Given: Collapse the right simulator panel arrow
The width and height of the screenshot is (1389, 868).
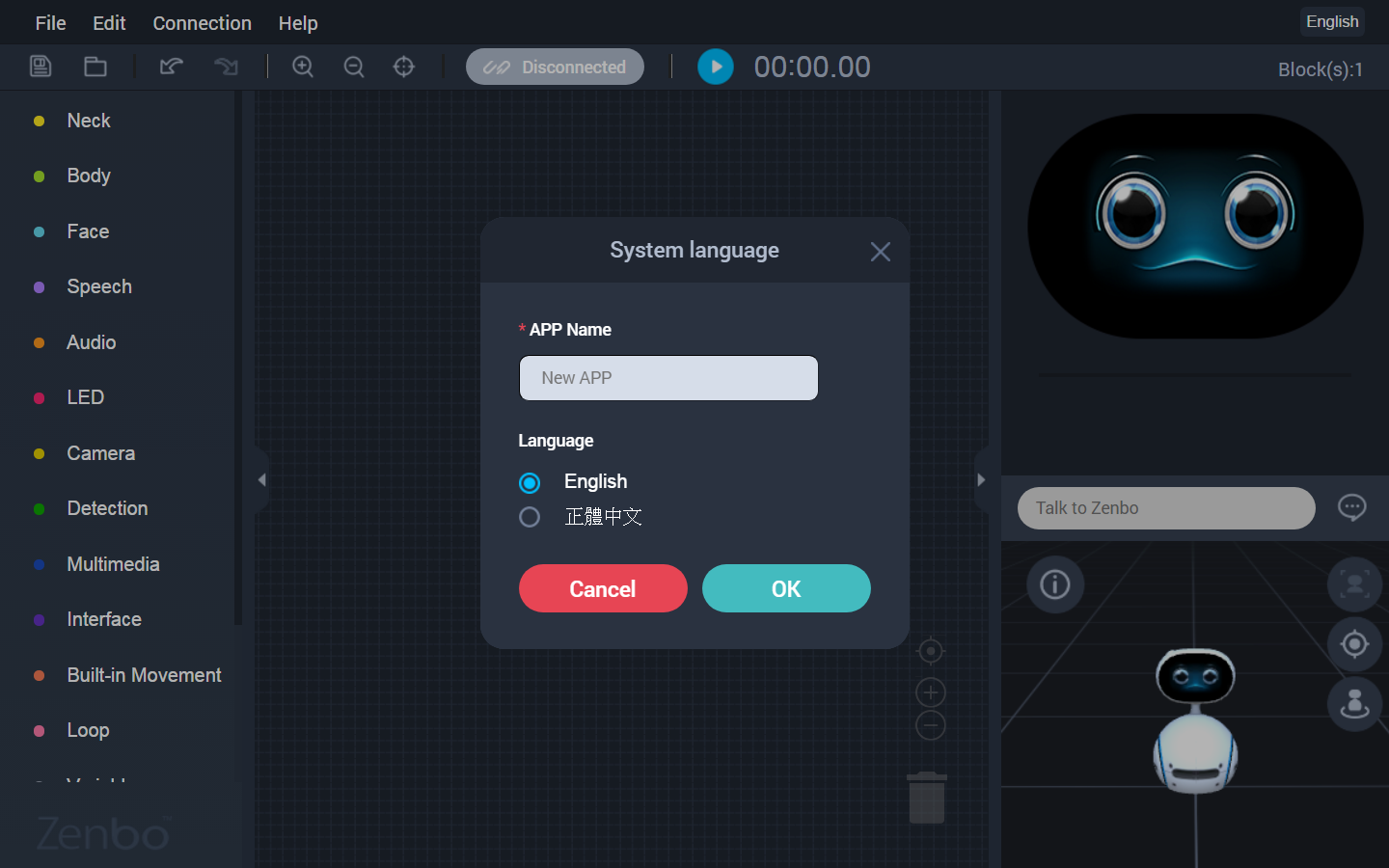Looking at the screenshot, I should 981,479.
